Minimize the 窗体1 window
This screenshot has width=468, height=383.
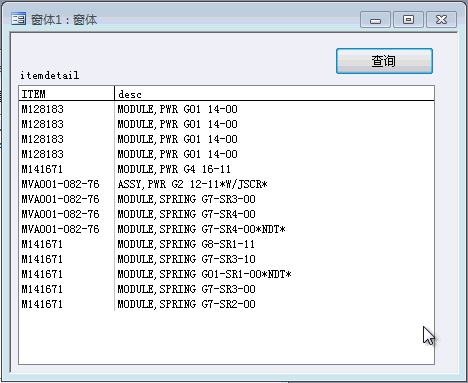pyautogui.click(x=375, y=20)
